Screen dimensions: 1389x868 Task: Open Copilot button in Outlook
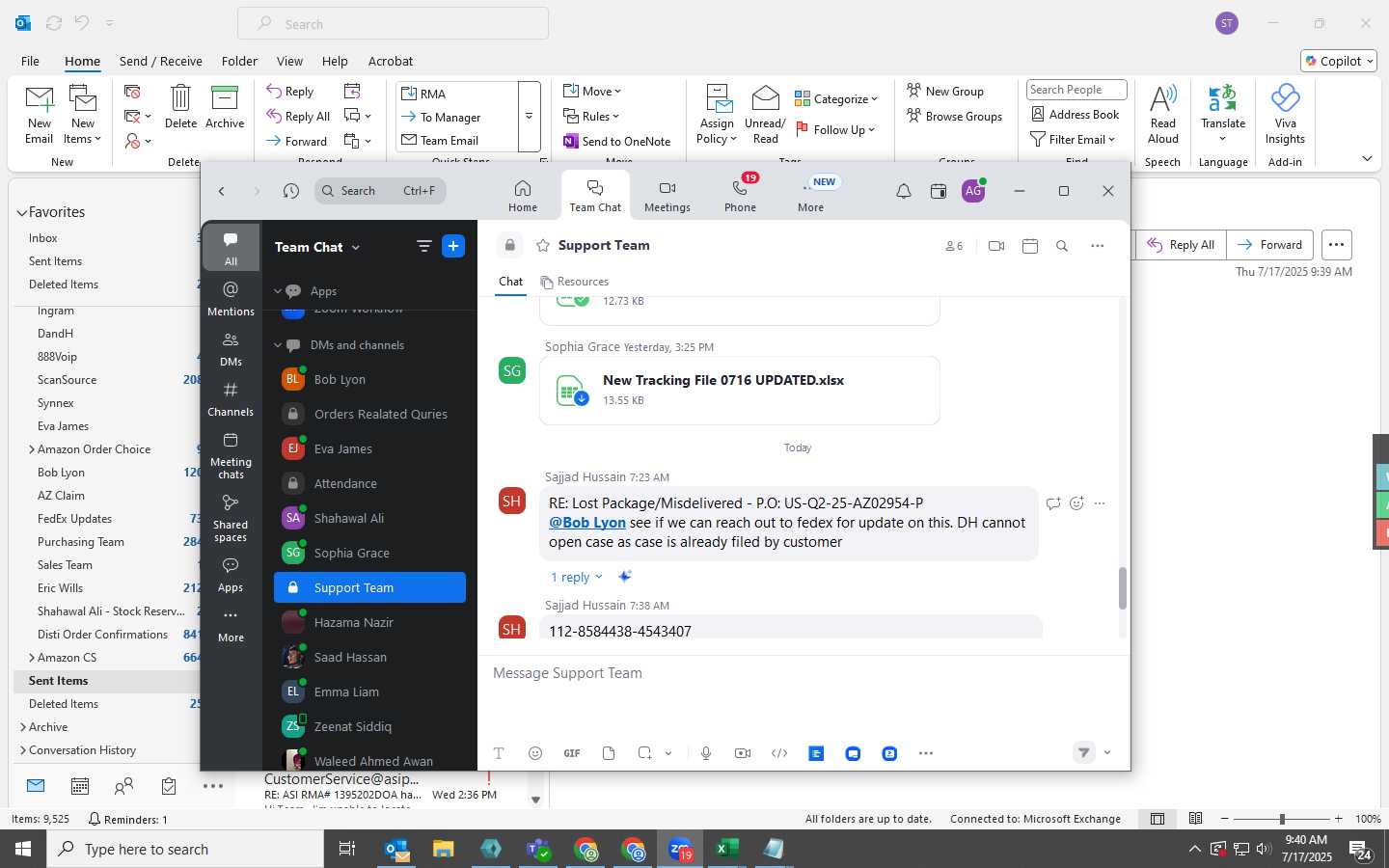[1339, 61]
